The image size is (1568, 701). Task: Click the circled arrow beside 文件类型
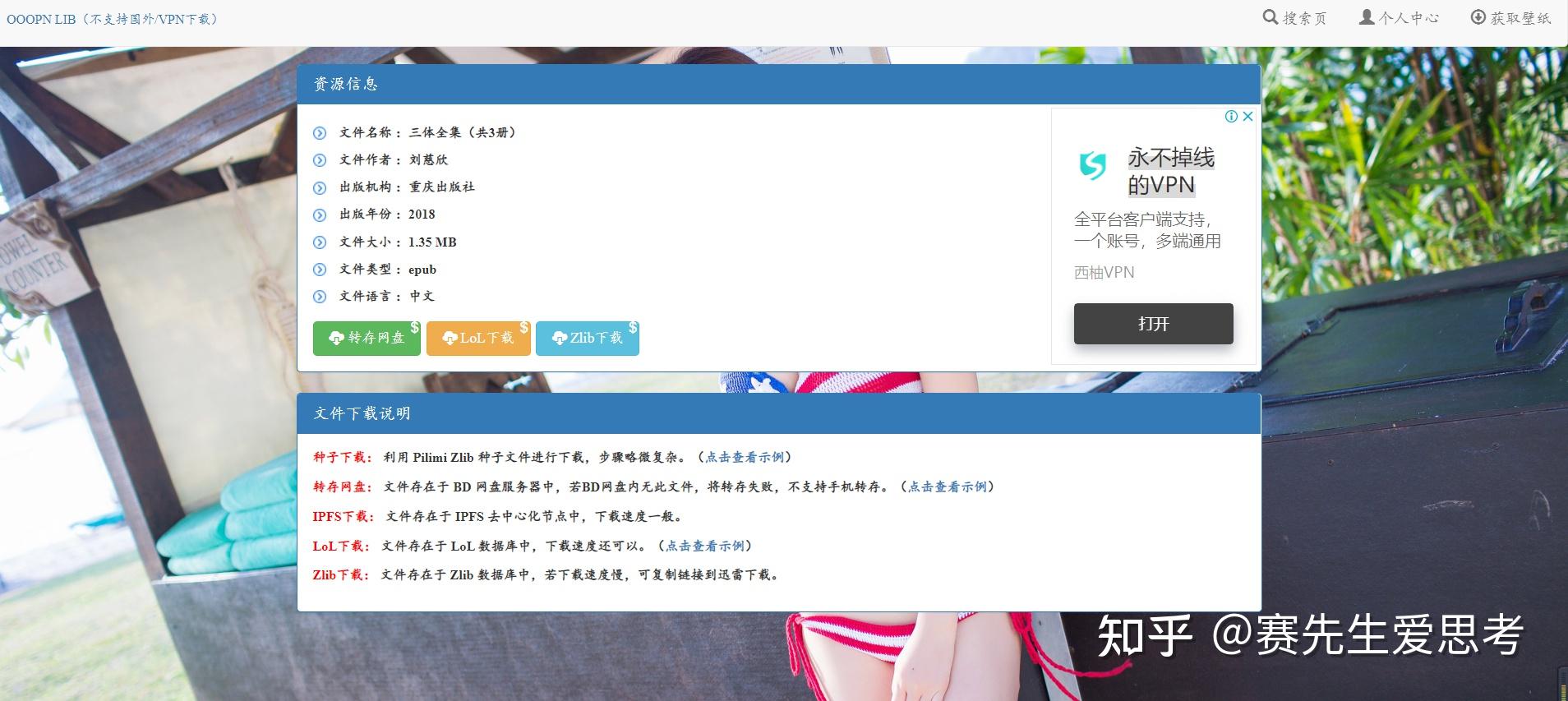click(x=320, y=270)
